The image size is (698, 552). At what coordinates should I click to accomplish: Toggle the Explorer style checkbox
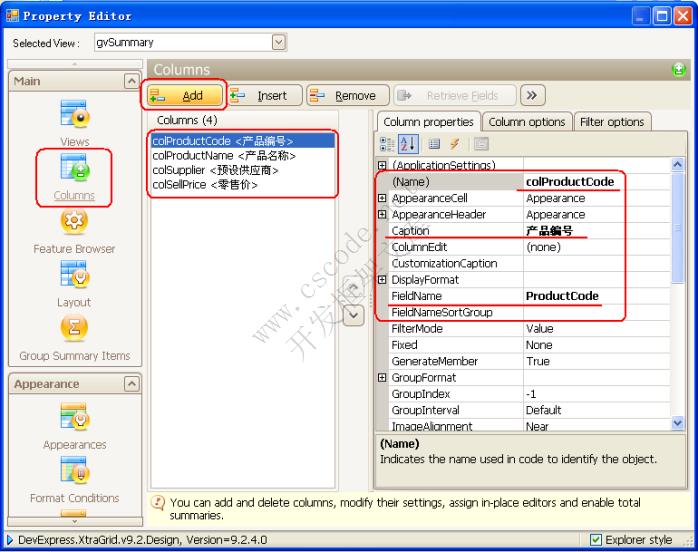[597, 540]
